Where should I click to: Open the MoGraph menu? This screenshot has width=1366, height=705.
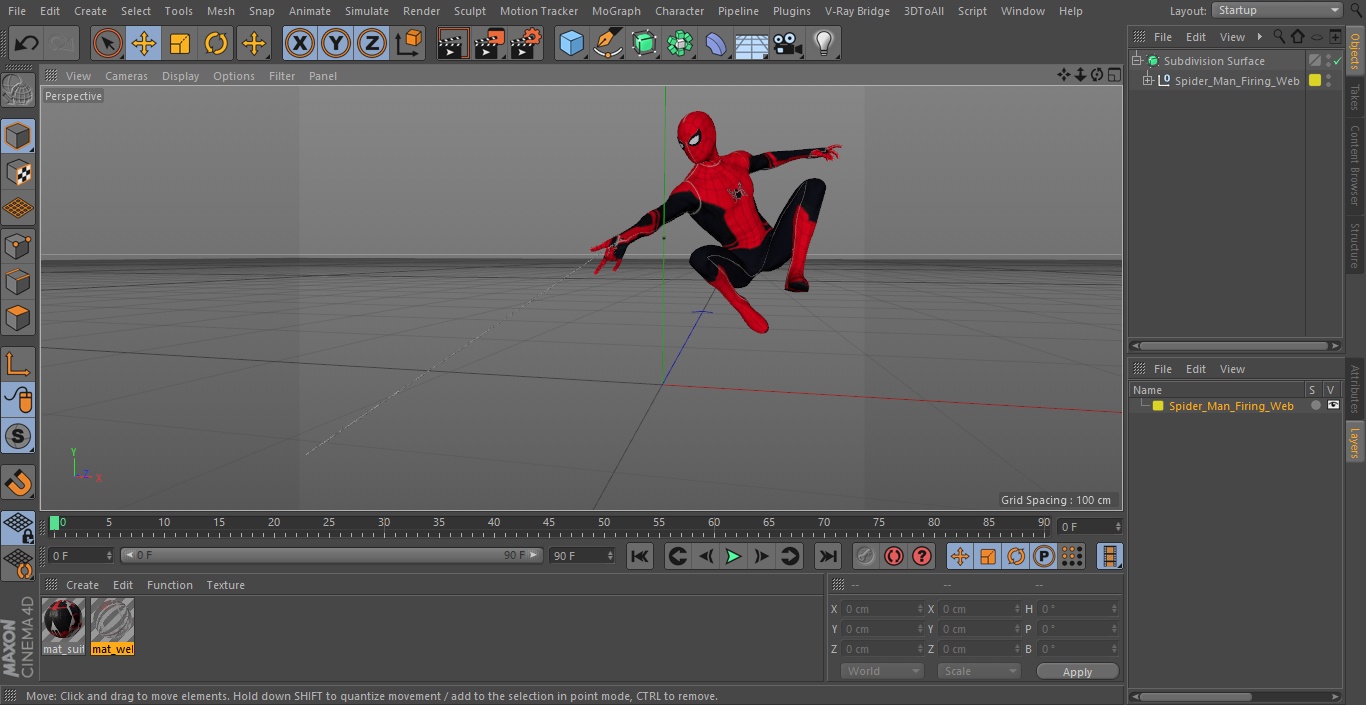point(616,11)
